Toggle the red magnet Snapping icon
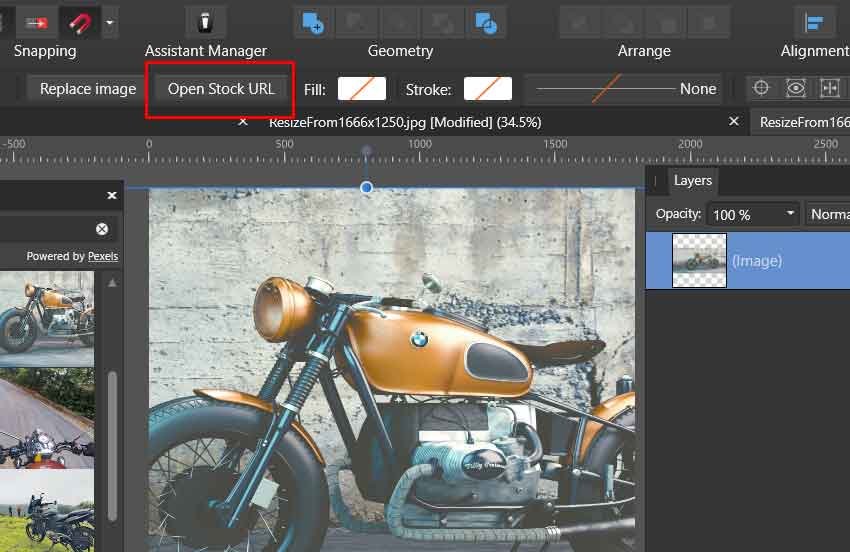 pyautogui.click(x=79, y=23)
